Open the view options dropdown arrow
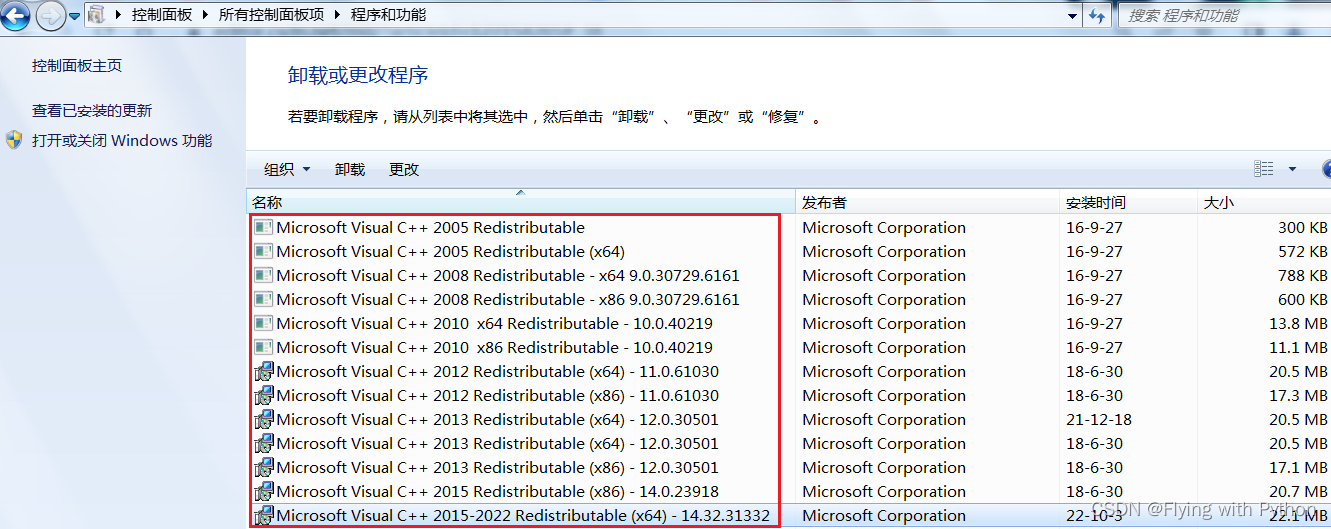Image resolution: width=1331 pixels, height=529 pixels. coord(1292,169)
